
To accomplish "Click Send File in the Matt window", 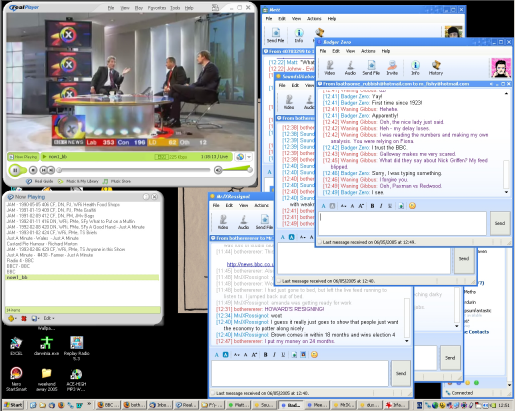I will [x=275, y=36].
